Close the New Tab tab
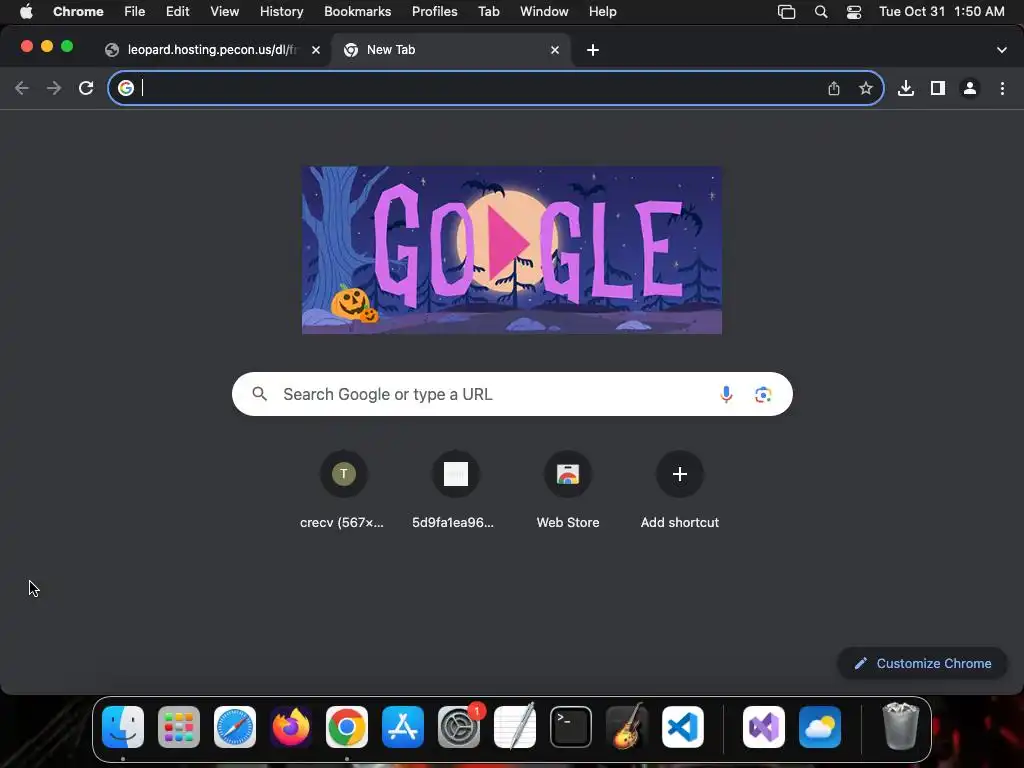 (x=555, y=50)
